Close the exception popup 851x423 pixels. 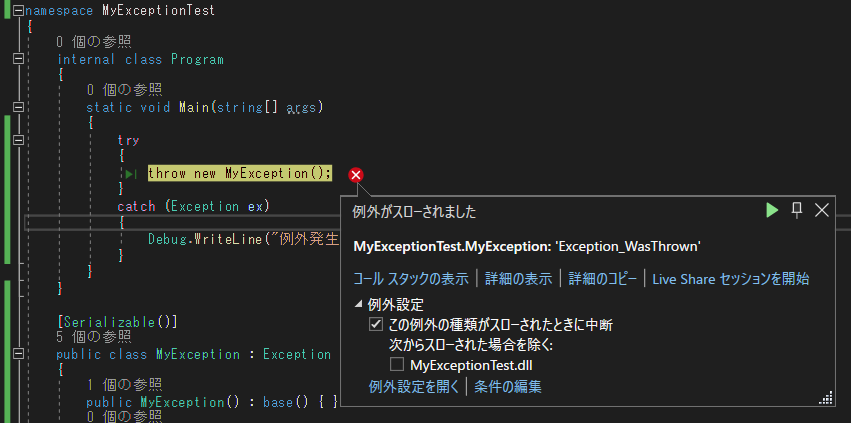click(x=822, y=211)
